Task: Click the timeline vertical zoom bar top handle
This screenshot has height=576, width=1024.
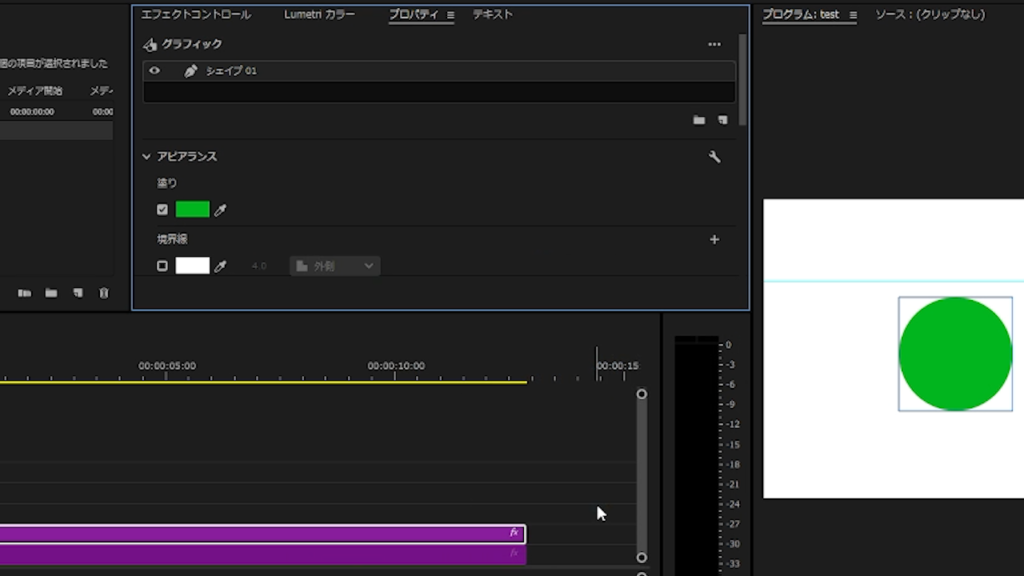Action: pos(642,394)
